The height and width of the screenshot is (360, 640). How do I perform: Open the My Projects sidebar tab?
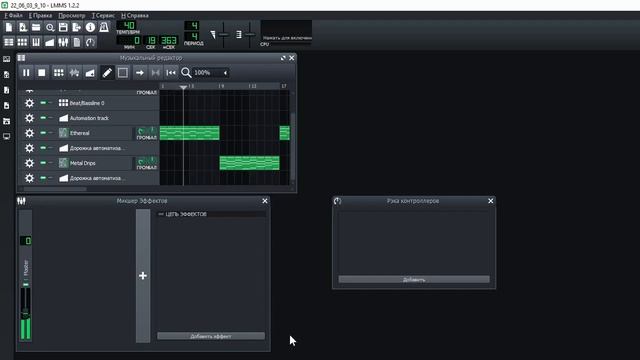7,75
